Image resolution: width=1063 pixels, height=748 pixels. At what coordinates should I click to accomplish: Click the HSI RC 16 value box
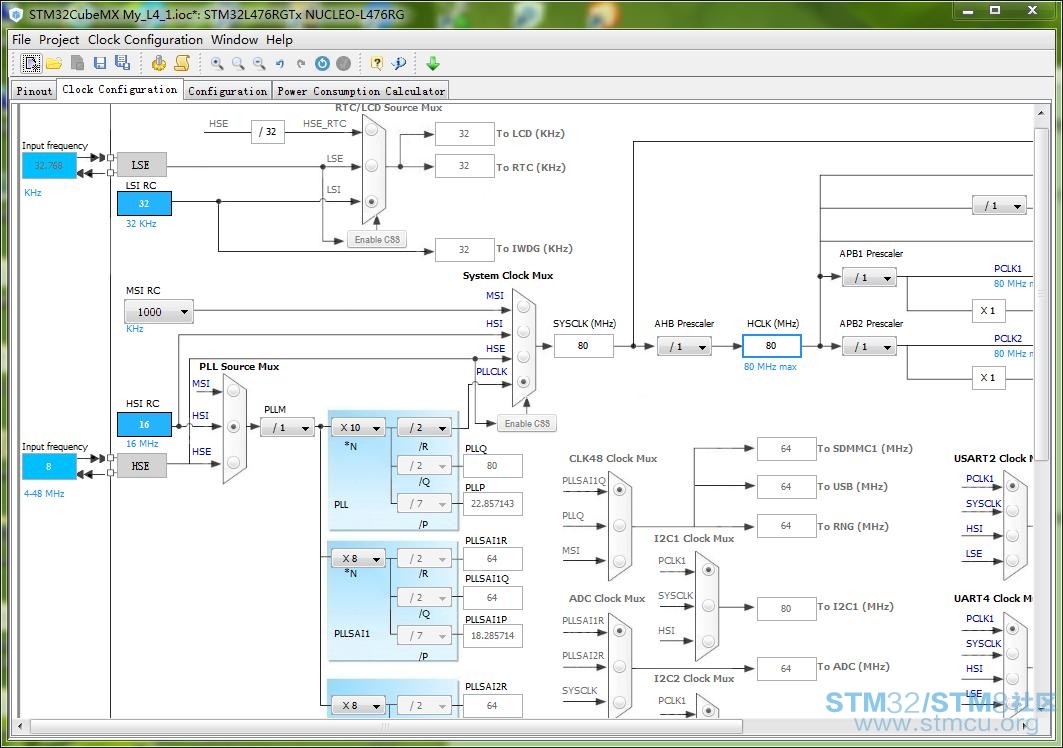pos(144,425)
